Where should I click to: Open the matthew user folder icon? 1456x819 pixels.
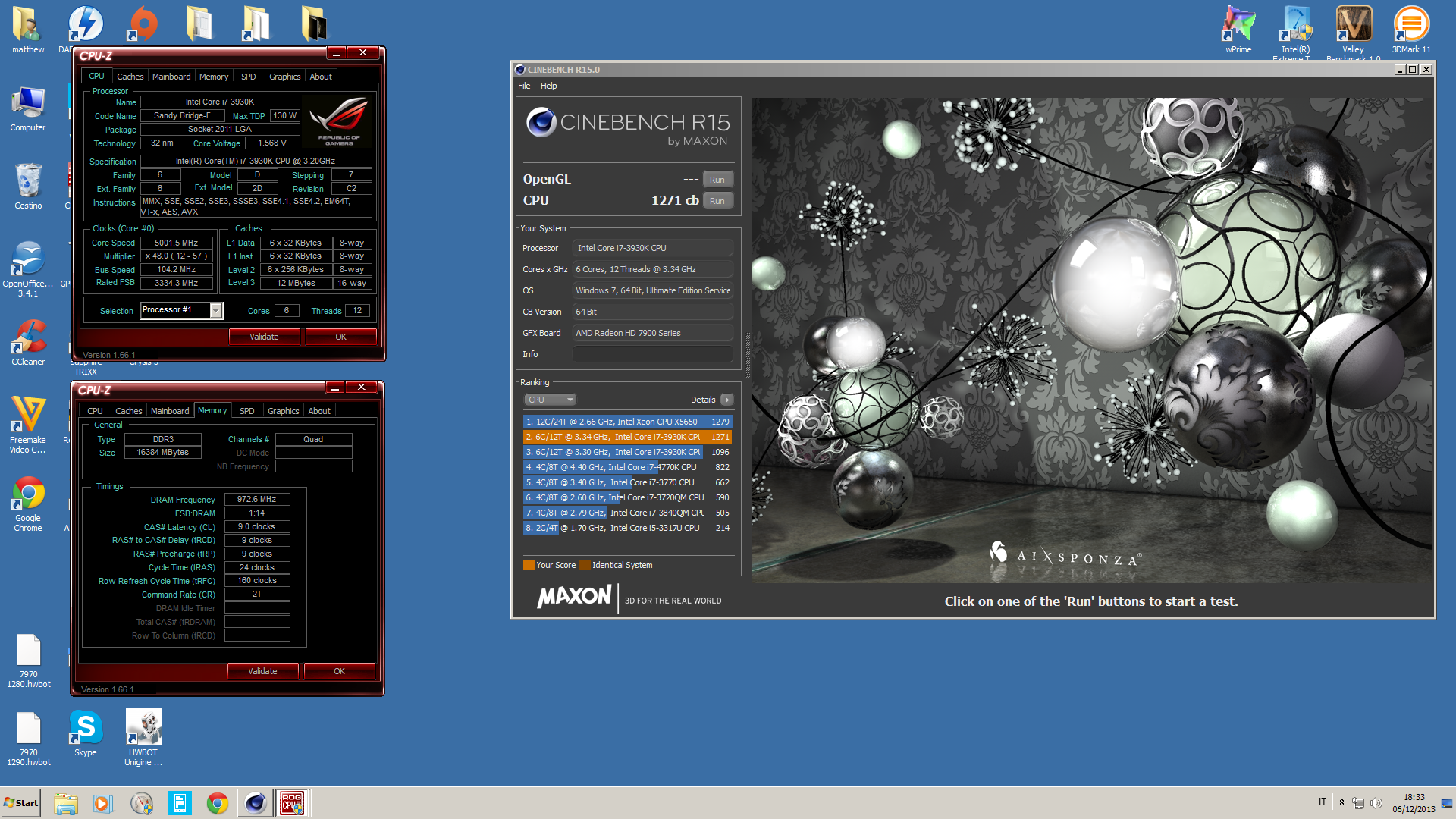(x=28, y=30)
